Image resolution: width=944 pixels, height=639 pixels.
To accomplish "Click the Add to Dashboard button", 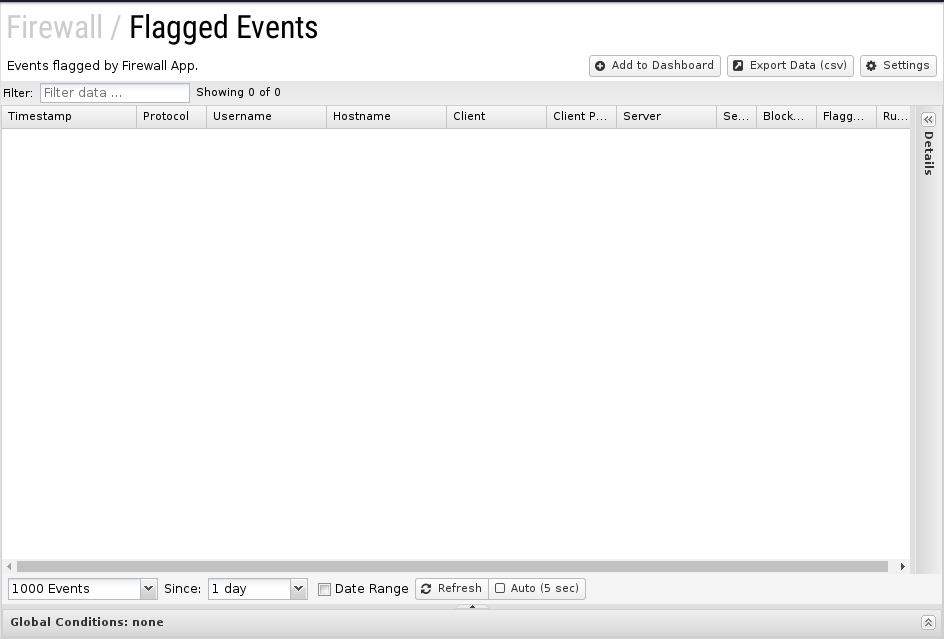I will pyautogui.click(x=654, y=66).
